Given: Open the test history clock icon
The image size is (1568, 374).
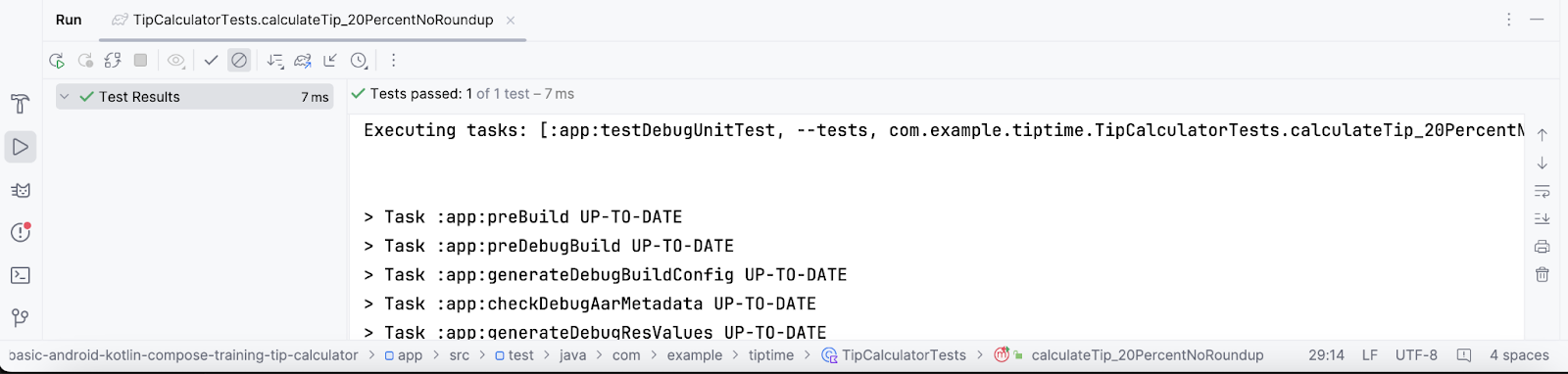Looking at the screenshot, I should coord(359,61).
